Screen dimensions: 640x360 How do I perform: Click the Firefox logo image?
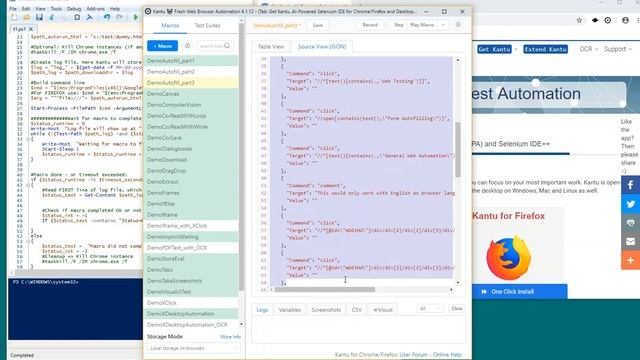pos(508,257)
